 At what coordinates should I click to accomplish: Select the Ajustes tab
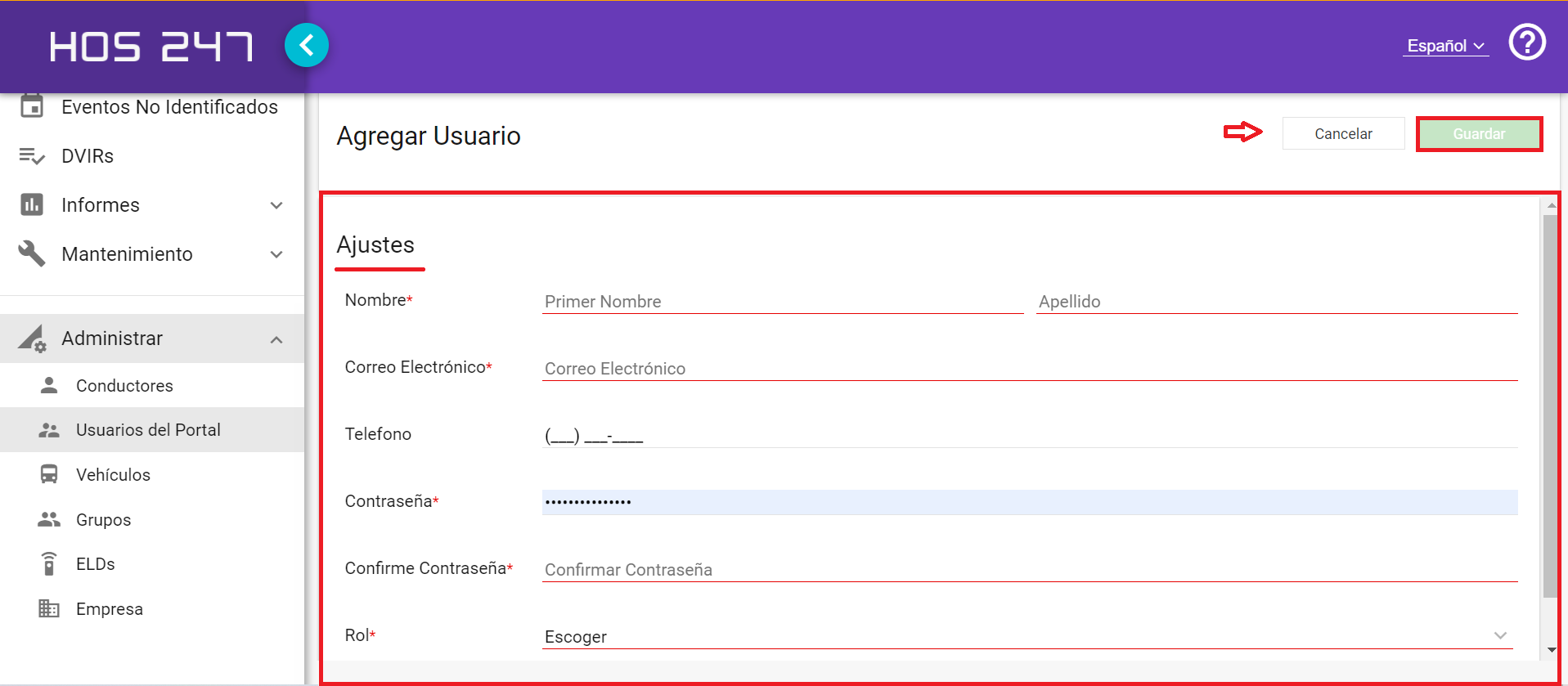pos(376,244)
